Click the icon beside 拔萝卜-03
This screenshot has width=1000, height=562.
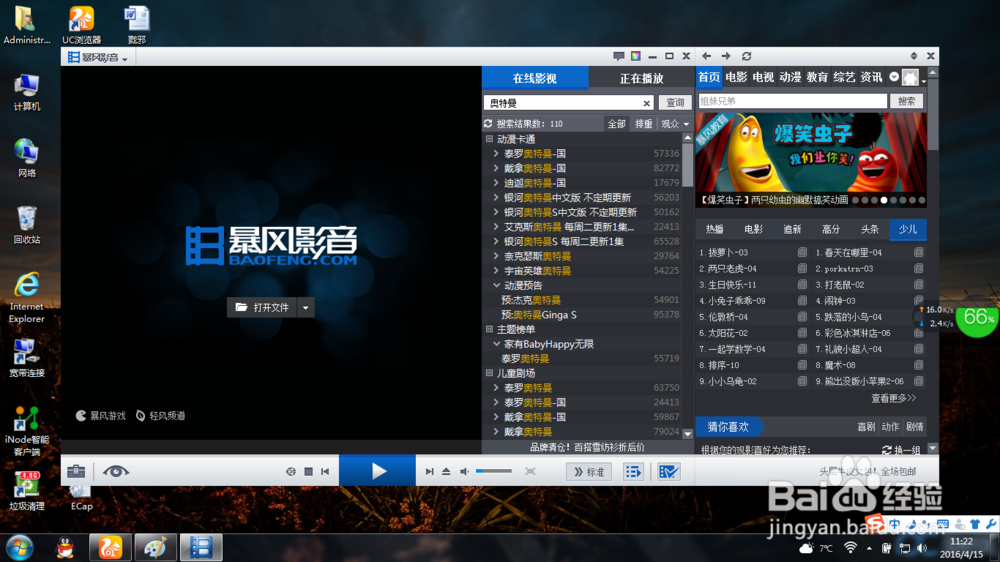[x=802, y=253]
